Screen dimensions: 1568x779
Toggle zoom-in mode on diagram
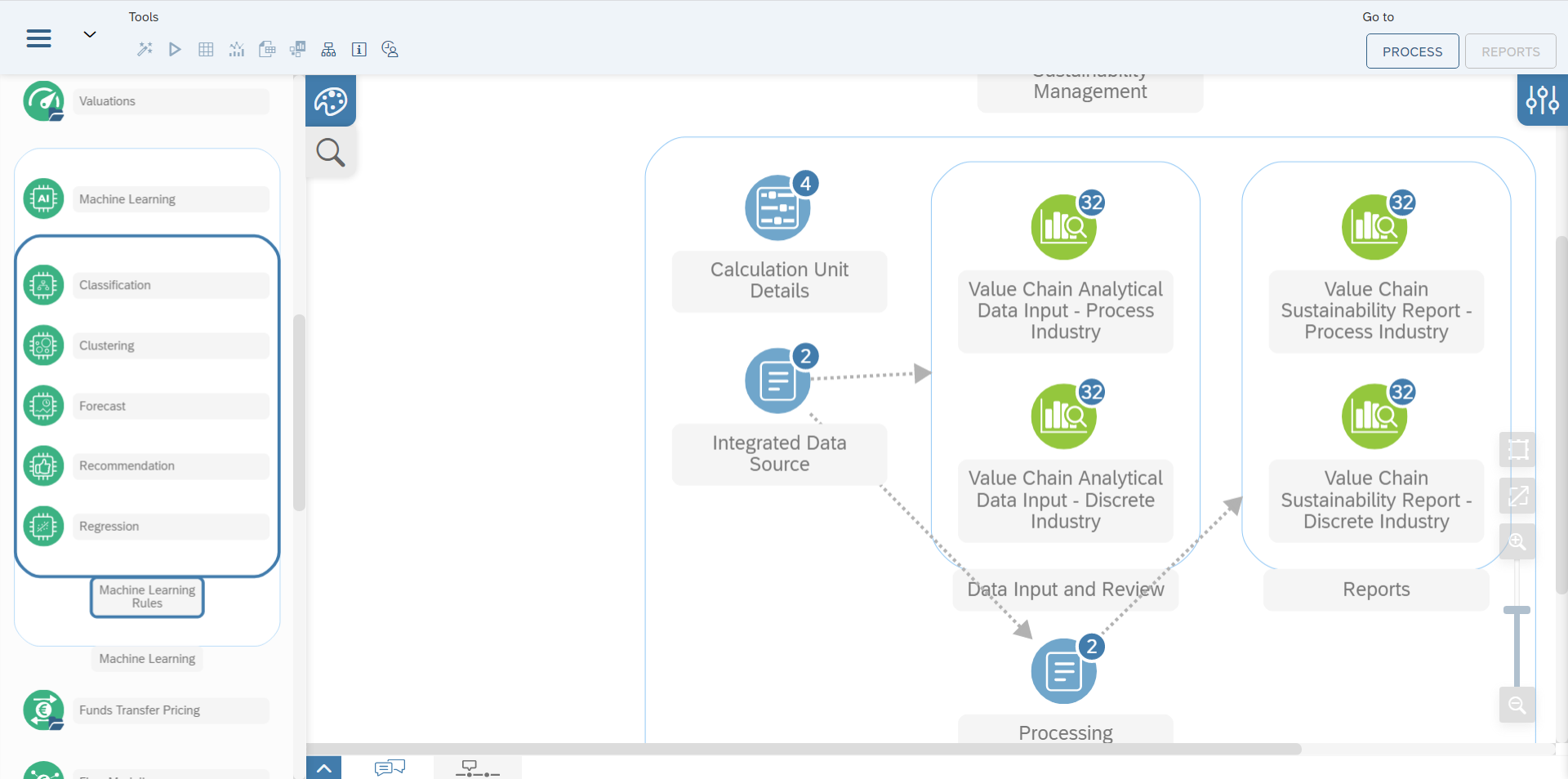click(1517, 541)
